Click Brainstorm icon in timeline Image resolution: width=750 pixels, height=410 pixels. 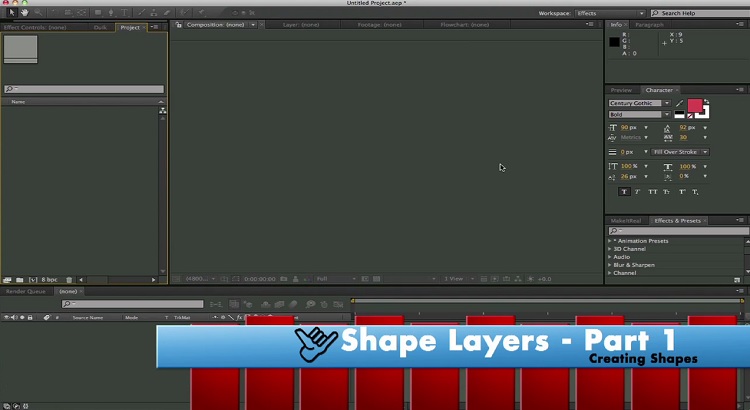[310, 304]
